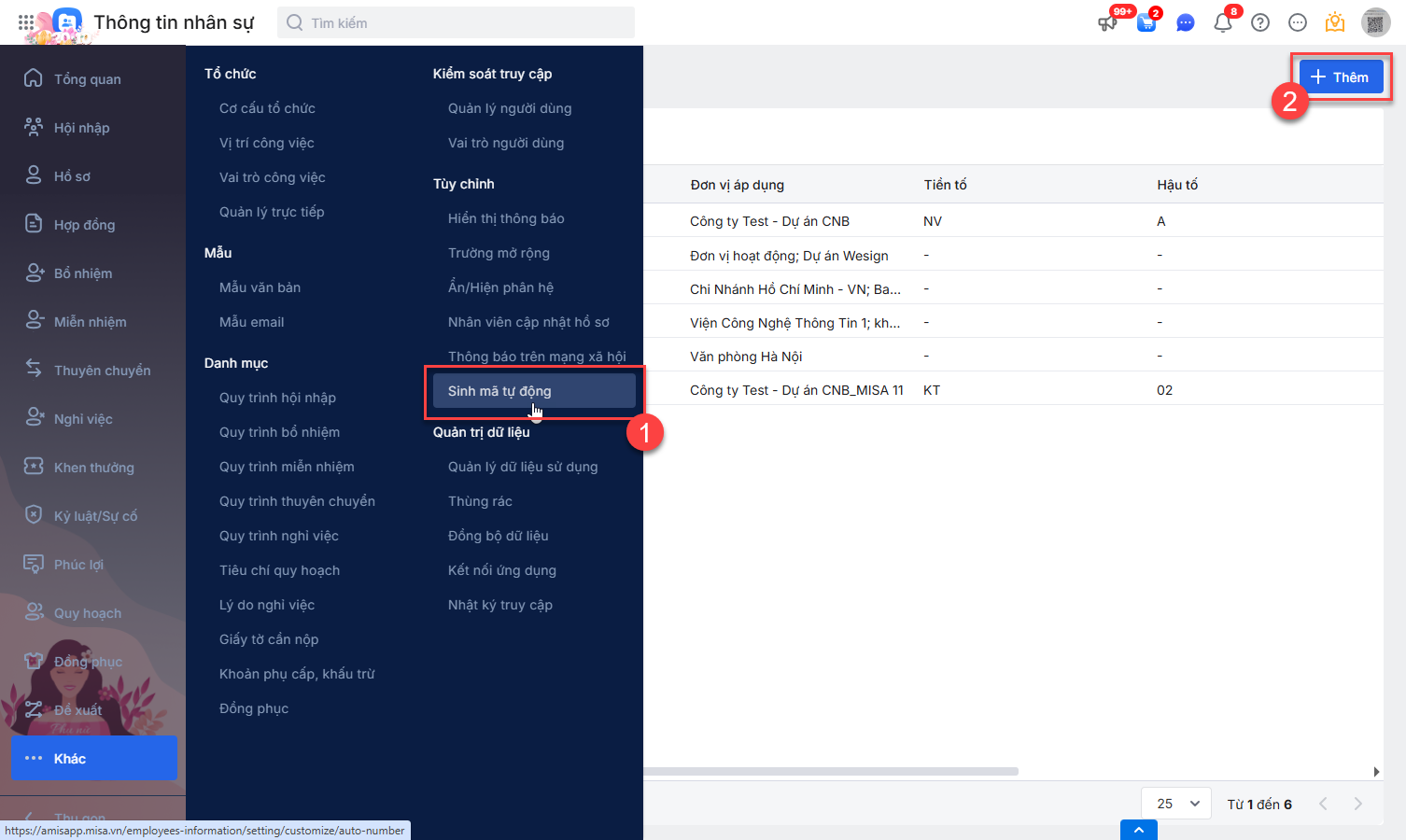Click the Khen thưởng ticket icon
The image size is (1406, 840).
click(34, 467)
